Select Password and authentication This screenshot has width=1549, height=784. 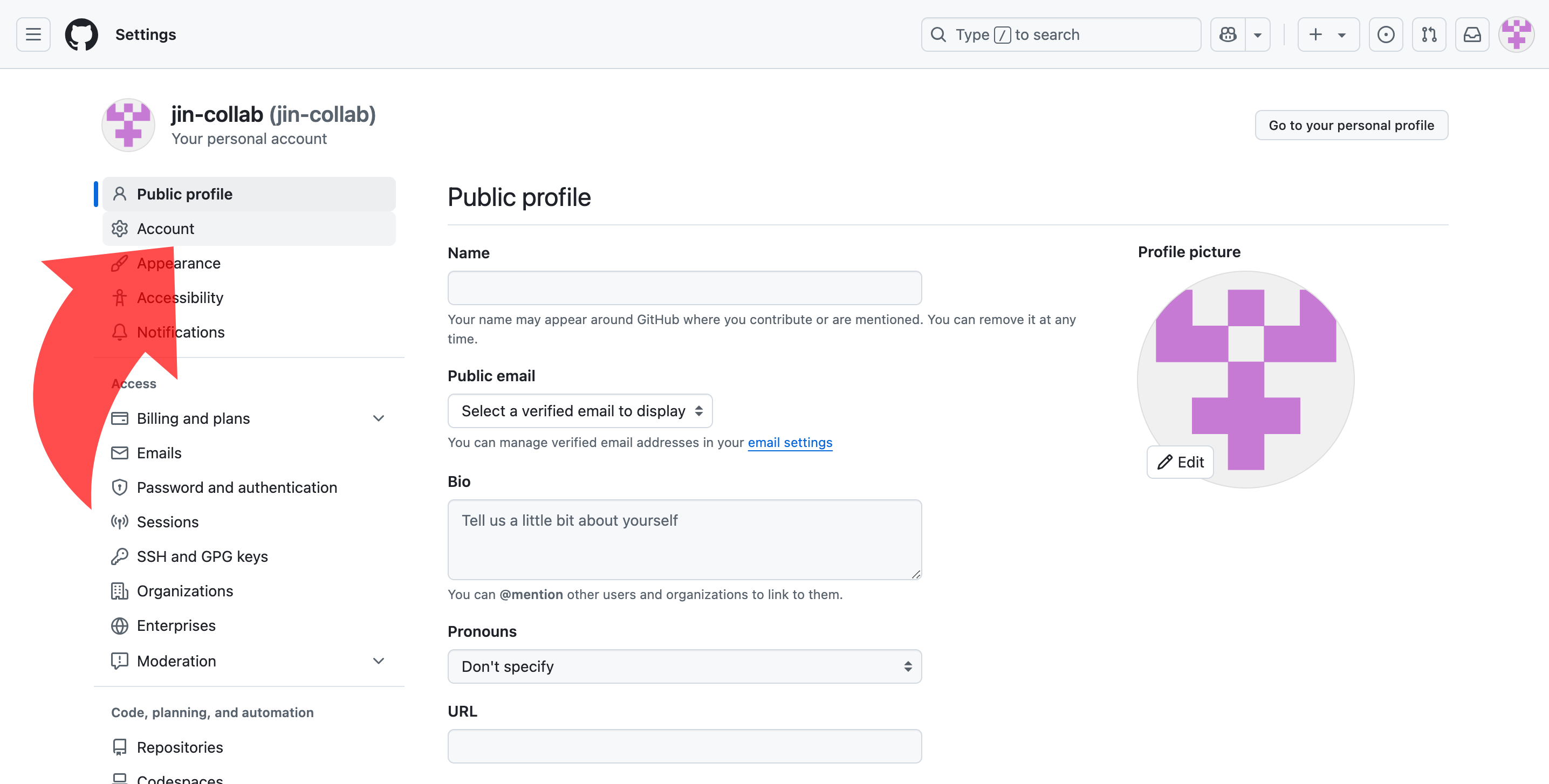point(236,487)
